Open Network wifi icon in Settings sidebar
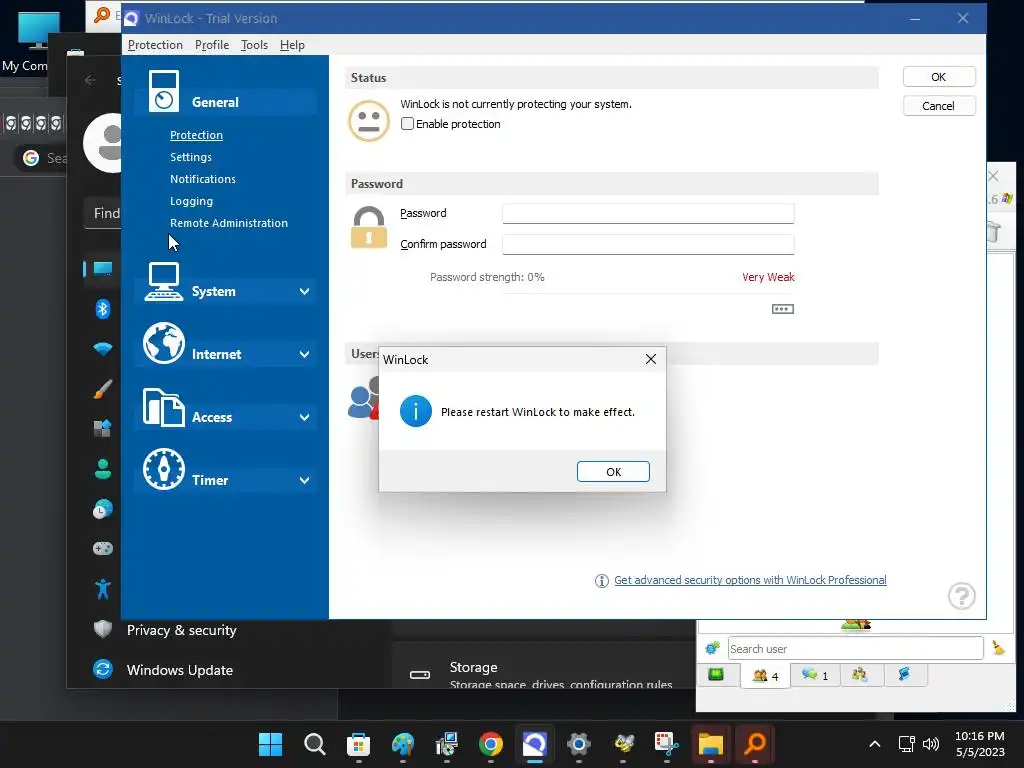 tap(103, 349)
